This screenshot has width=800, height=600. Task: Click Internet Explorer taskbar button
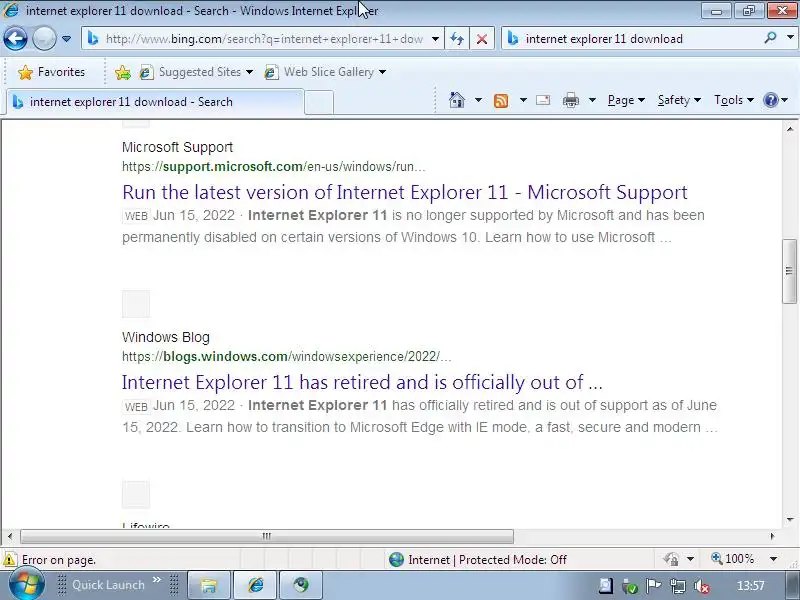[256, 585]
